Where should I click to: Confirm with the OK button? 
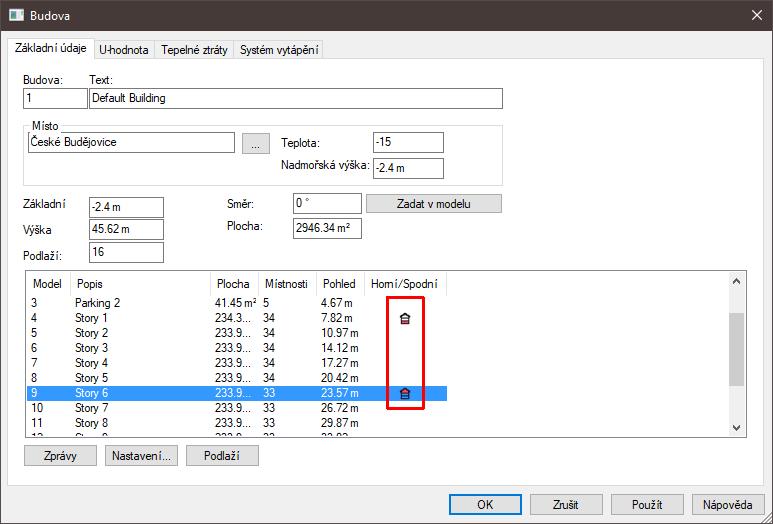pos(485,505)
